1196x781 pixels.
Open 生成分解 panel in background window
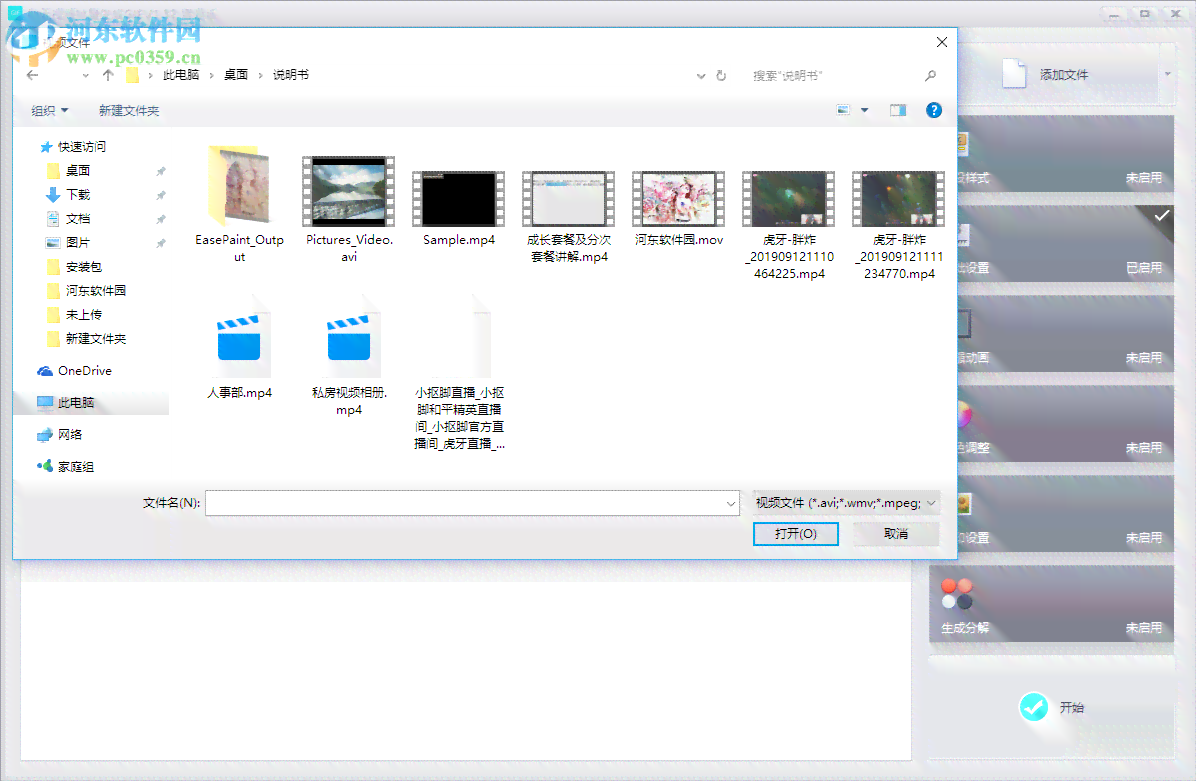click(x=1051, y=604)
